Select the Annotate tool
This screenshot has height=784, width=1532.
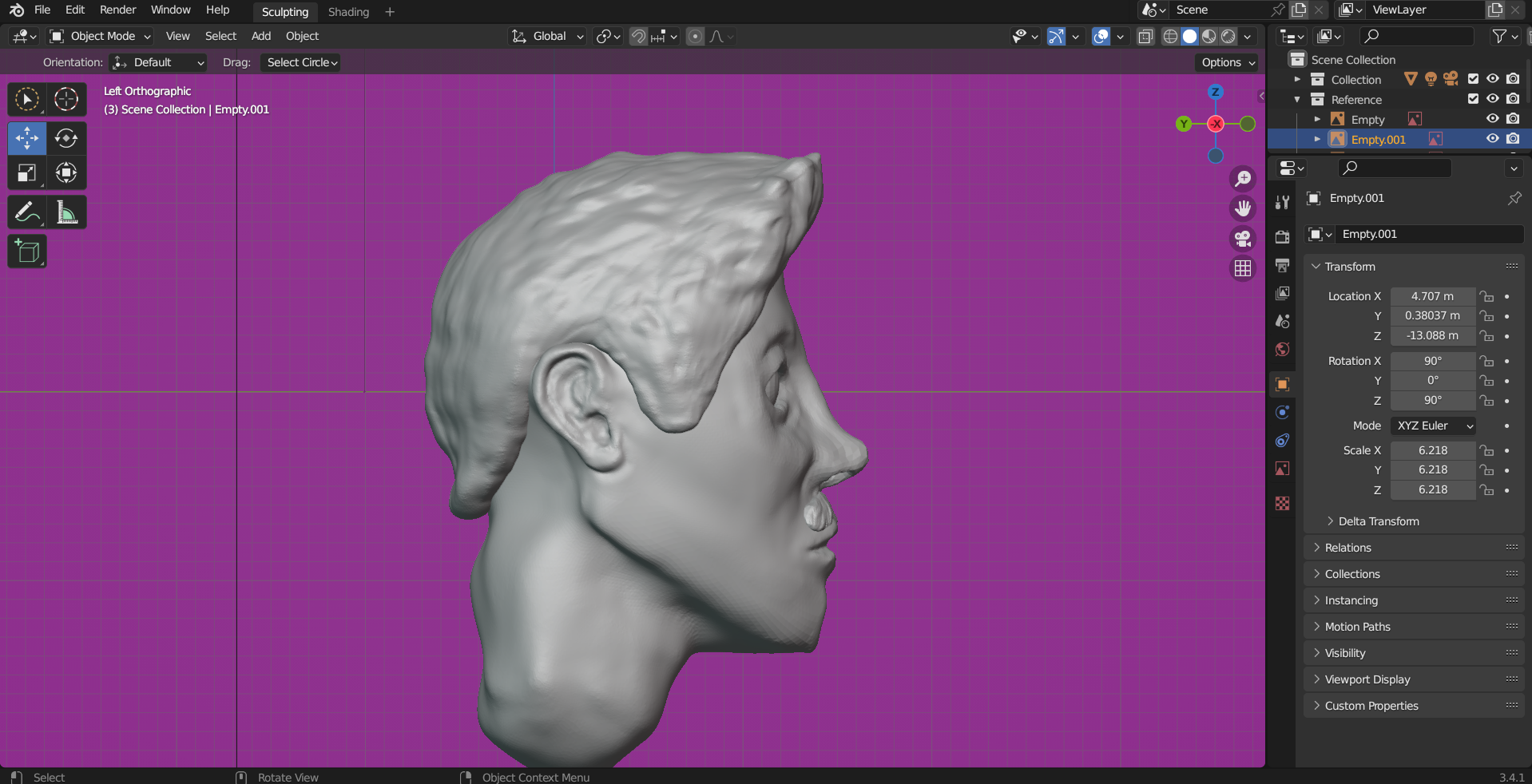[27, 212]
